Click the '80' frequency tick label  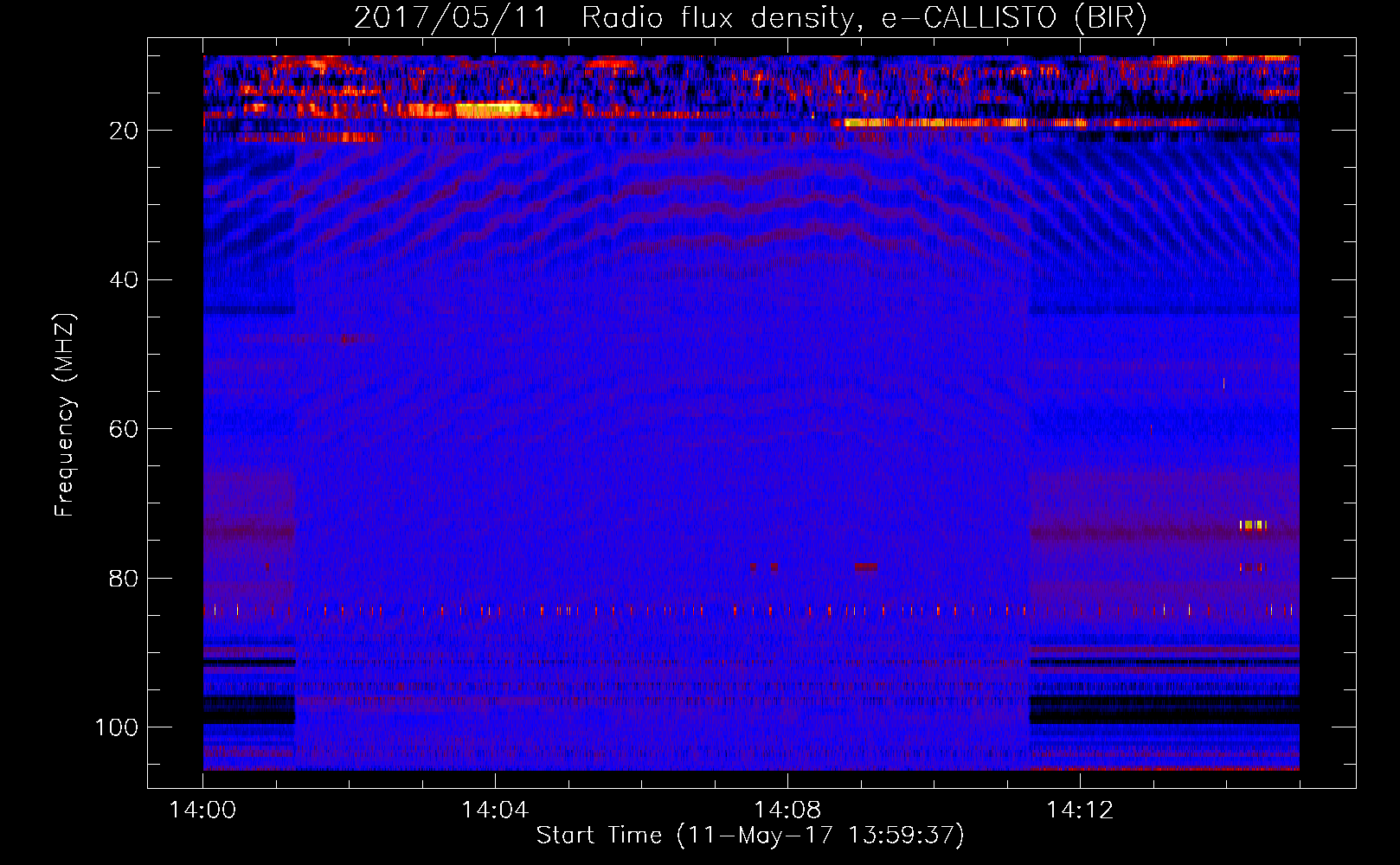click(x=125, y=579)
